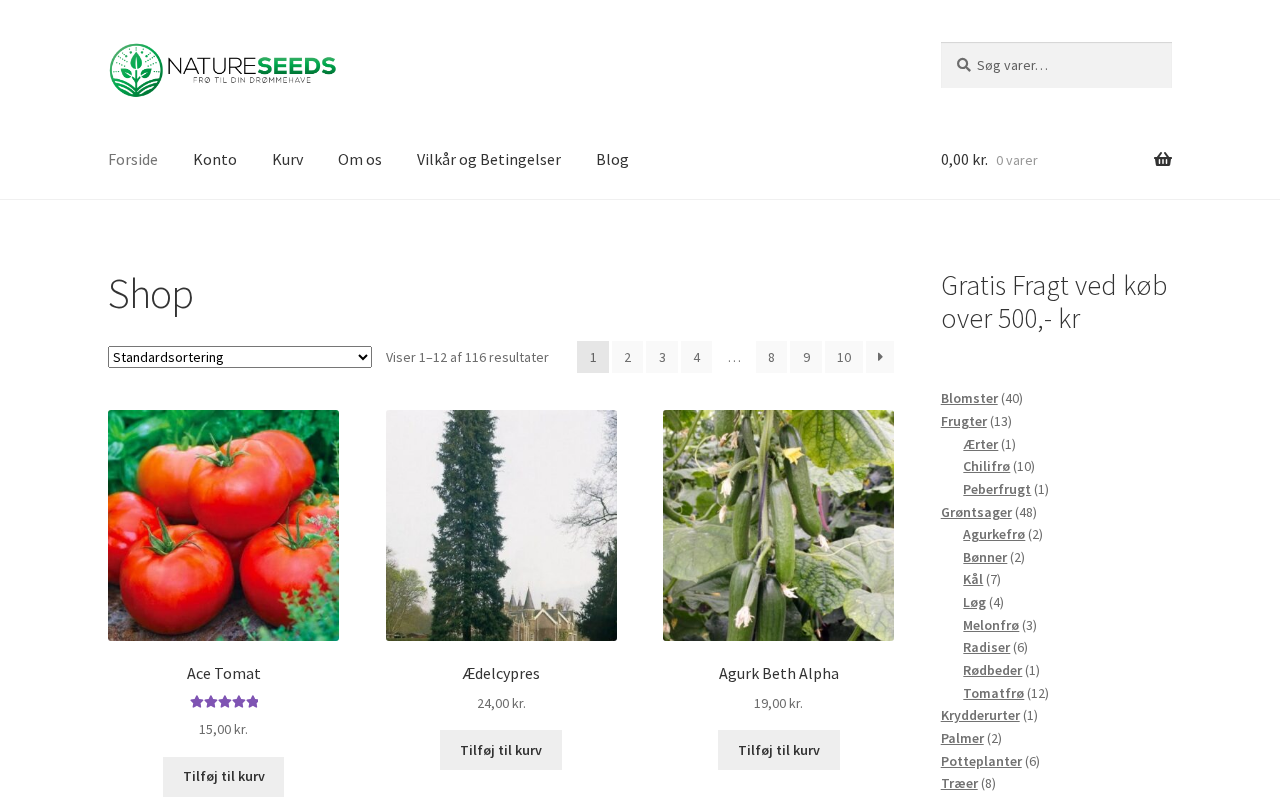This screenshot has height=800, width=1280.
Task: Click the Ace Tomat star rating
Action: click(x=224, y=702)
